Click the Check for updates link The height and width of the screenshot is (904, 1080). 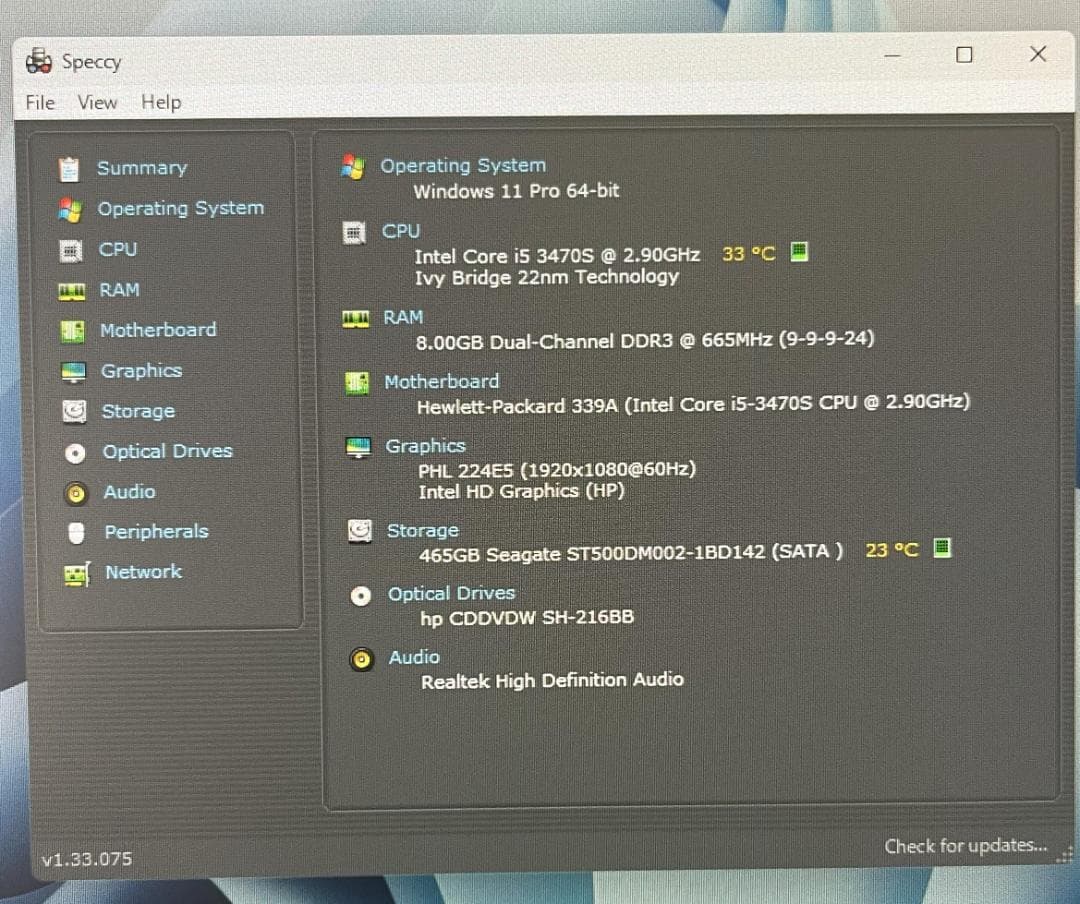[x=966, y=845]
